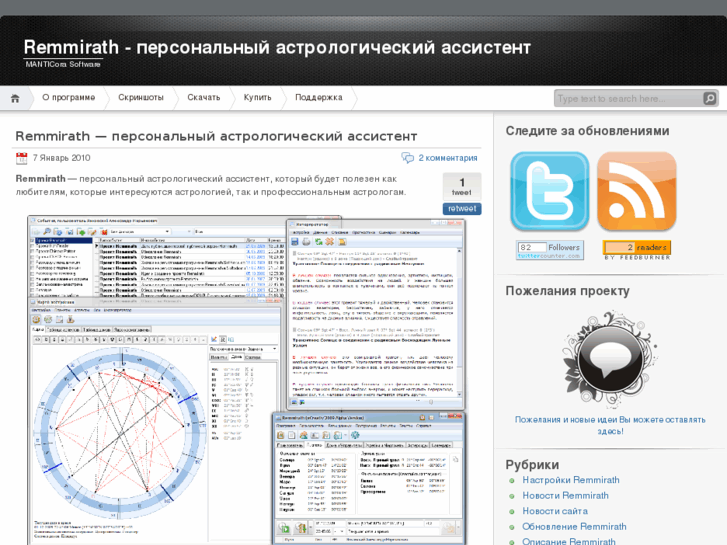Open the site title link in the header
The width and height of the screenshot is (727, 545).
[277, 47]
